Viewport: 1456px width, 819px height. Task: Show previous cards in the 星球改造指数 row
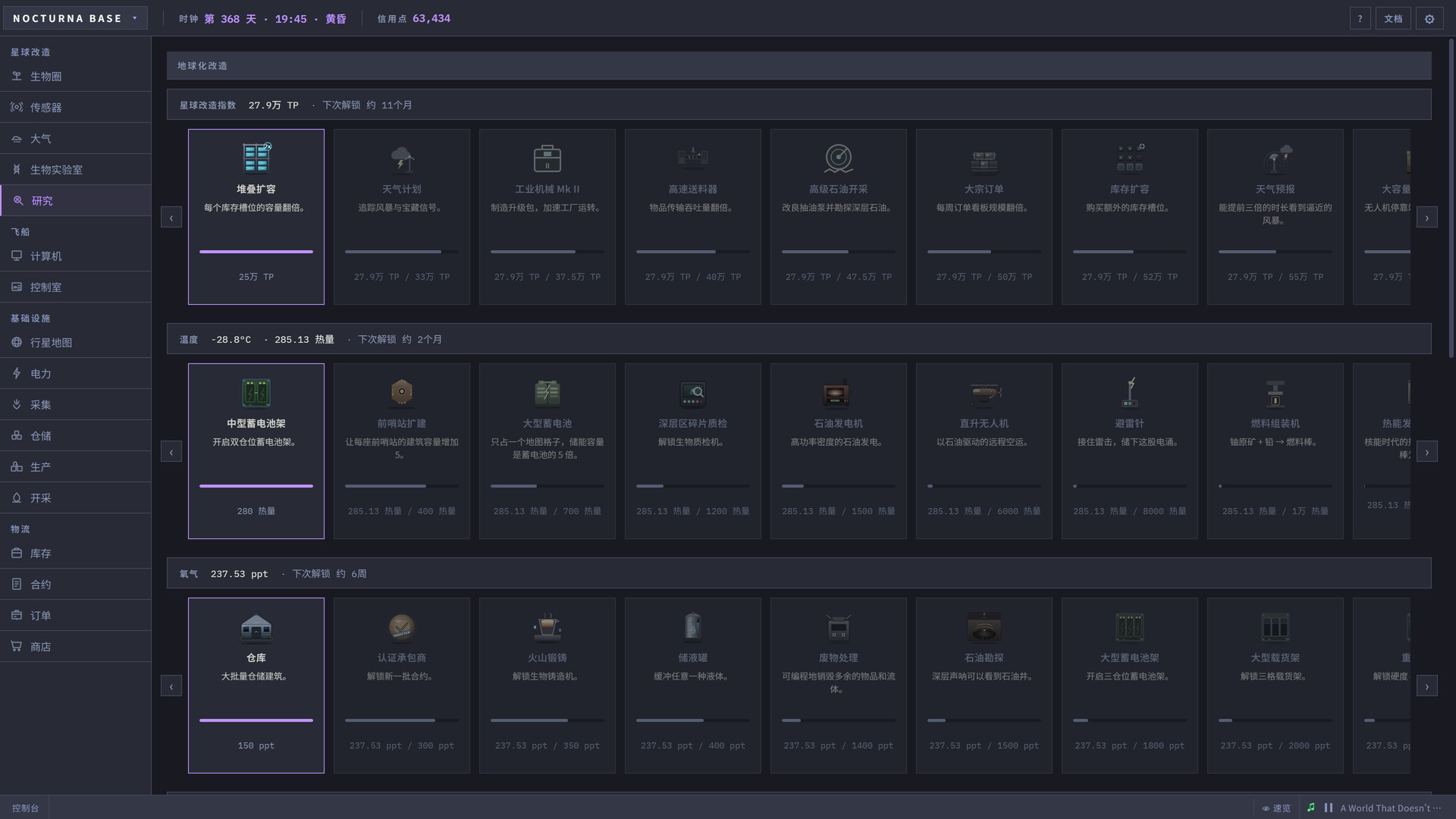pyautogui.click(x=171, y=218)
